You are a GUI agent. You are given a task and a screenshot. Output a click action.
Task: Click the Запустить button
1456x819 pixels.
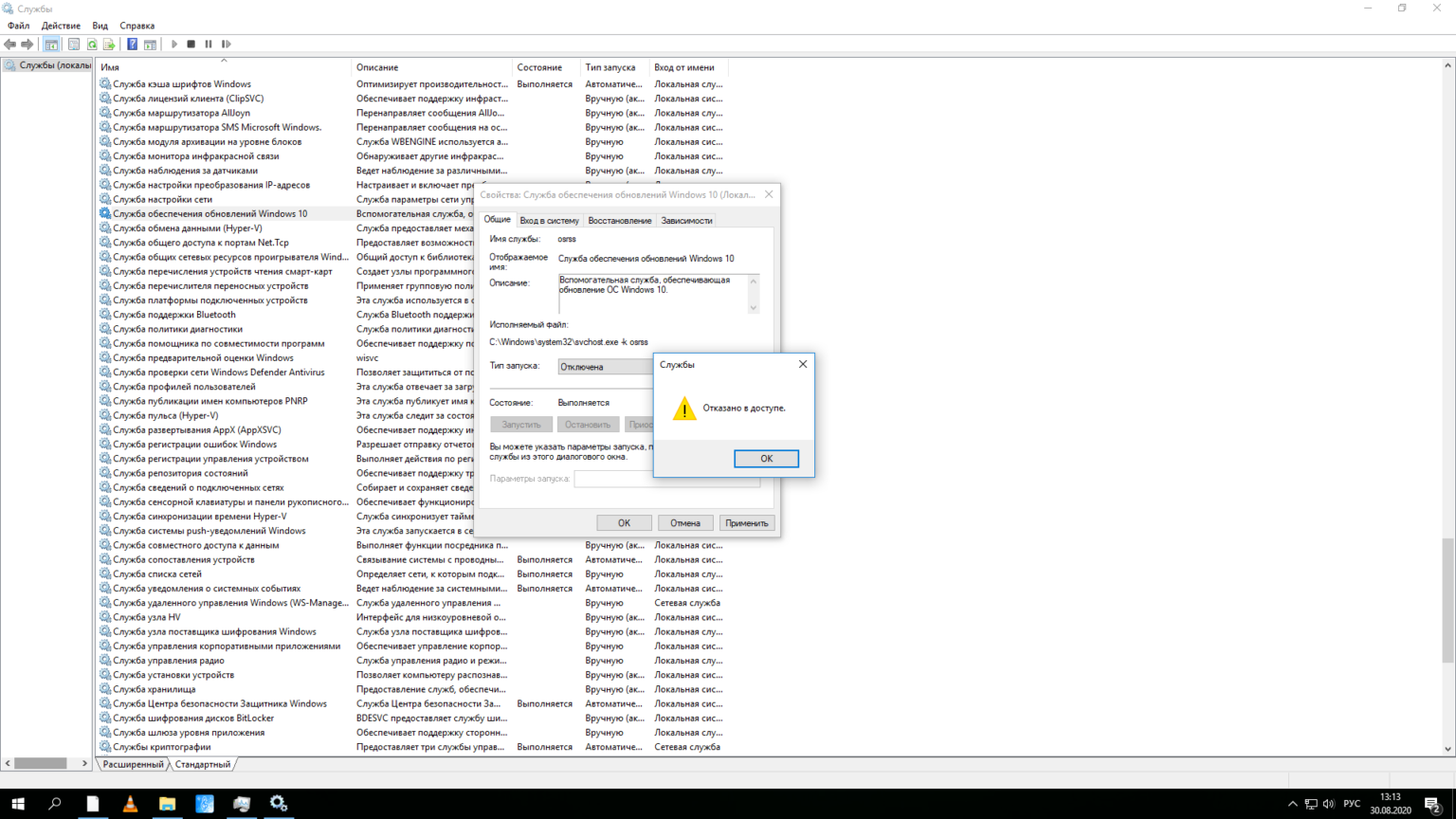521,425
